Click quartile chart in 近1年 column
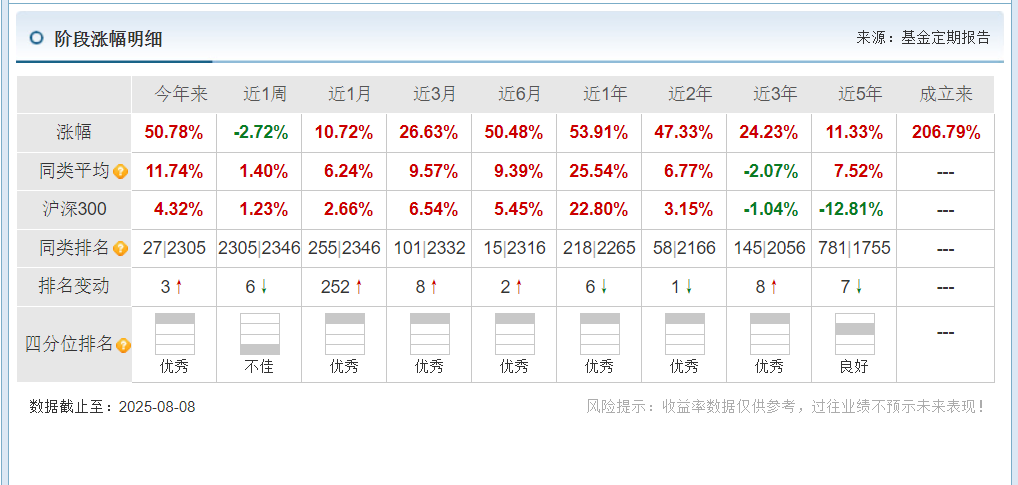The image size is (1018, 485). (600, 334)
